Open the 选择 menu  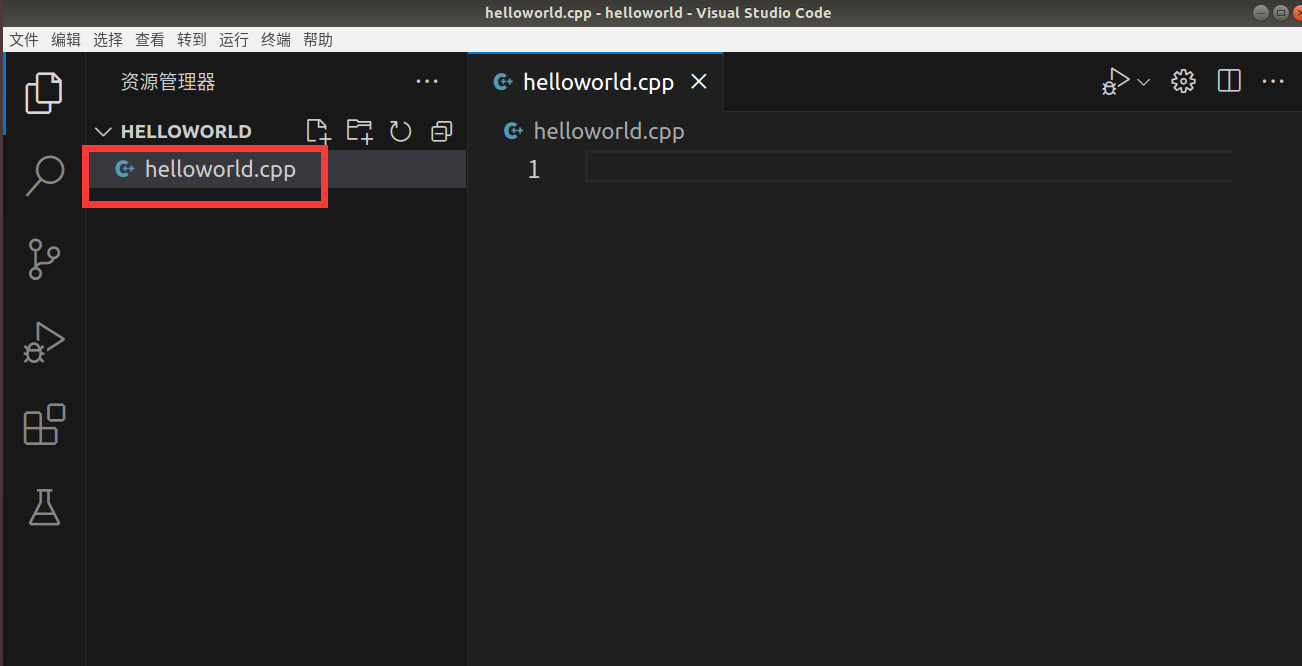point(108,40)
